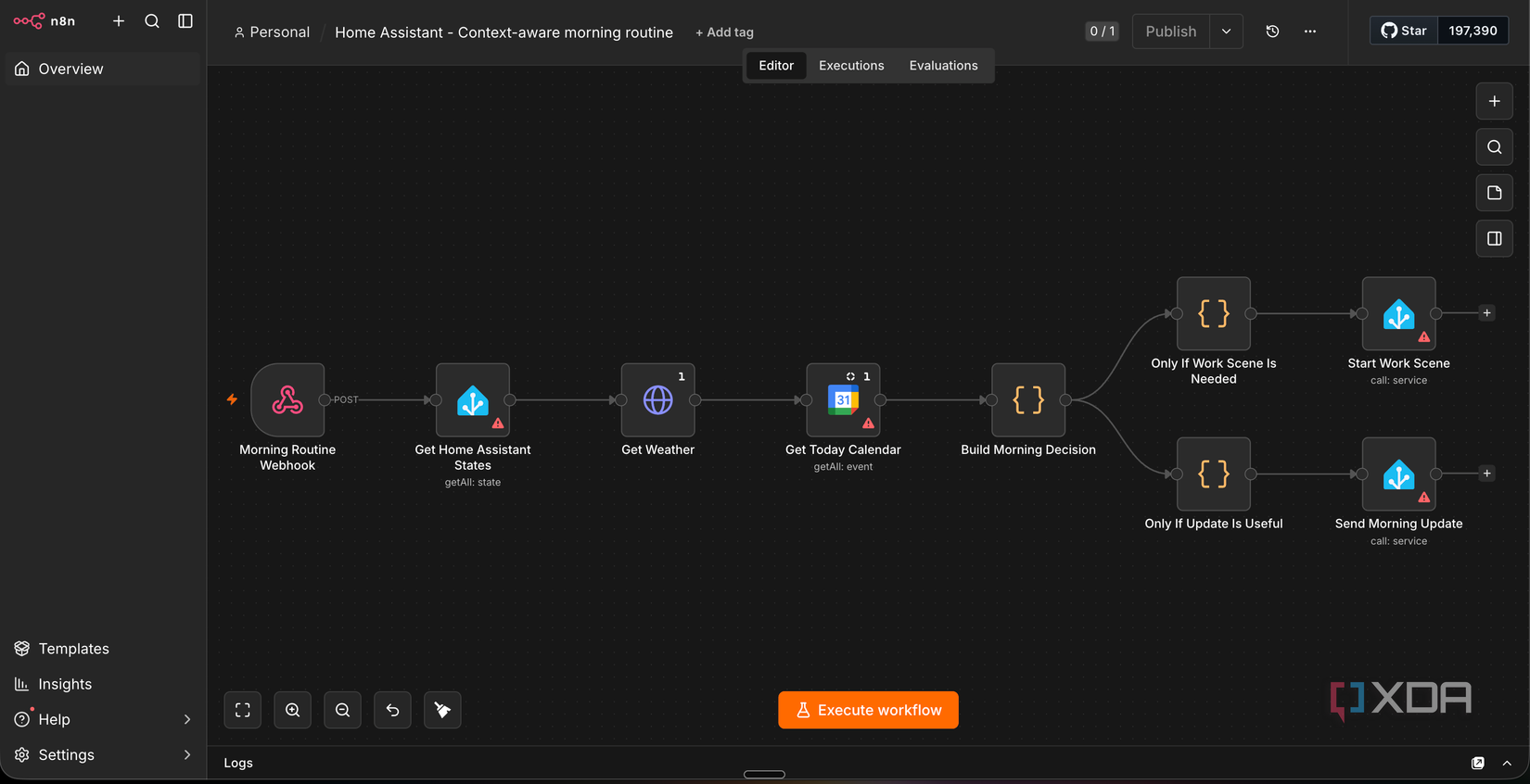Switch to the Editor tab
The height and width of the screenshot is (784, 1530).
tap(776, 66)
